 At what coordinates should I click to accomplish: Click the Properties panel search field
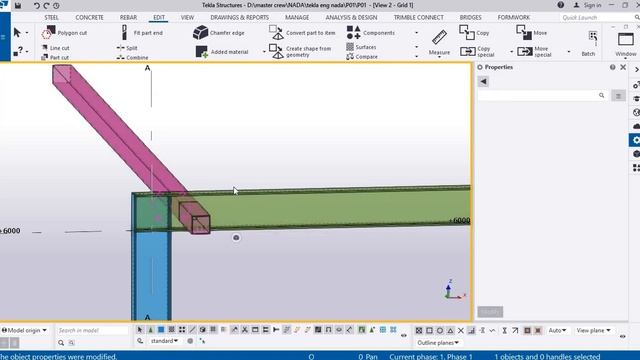542,96
